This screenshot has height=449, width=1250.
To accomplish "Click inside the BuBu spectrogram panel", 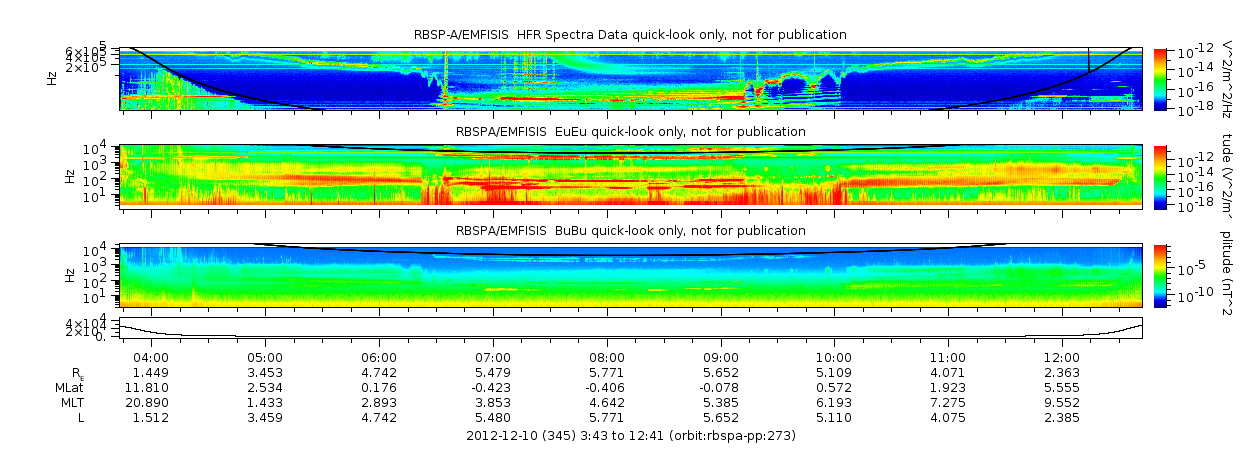I will [630, 274].
